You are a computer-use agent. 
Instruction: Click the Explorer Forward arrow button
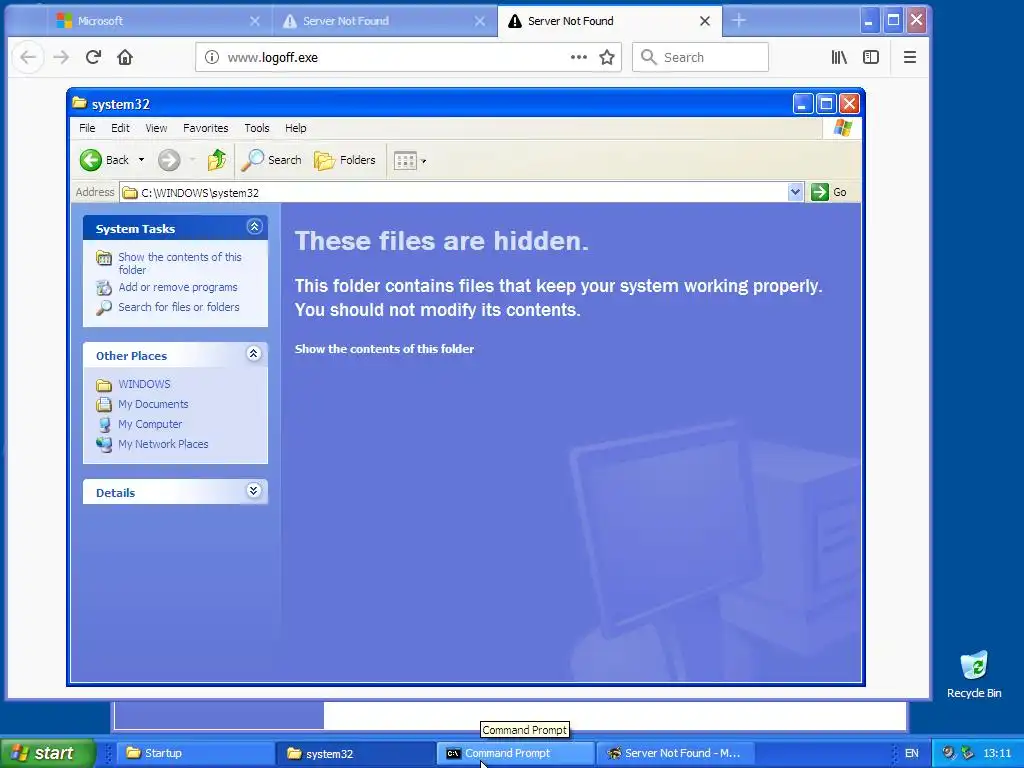pyautogui.click(x=168, y=160)
